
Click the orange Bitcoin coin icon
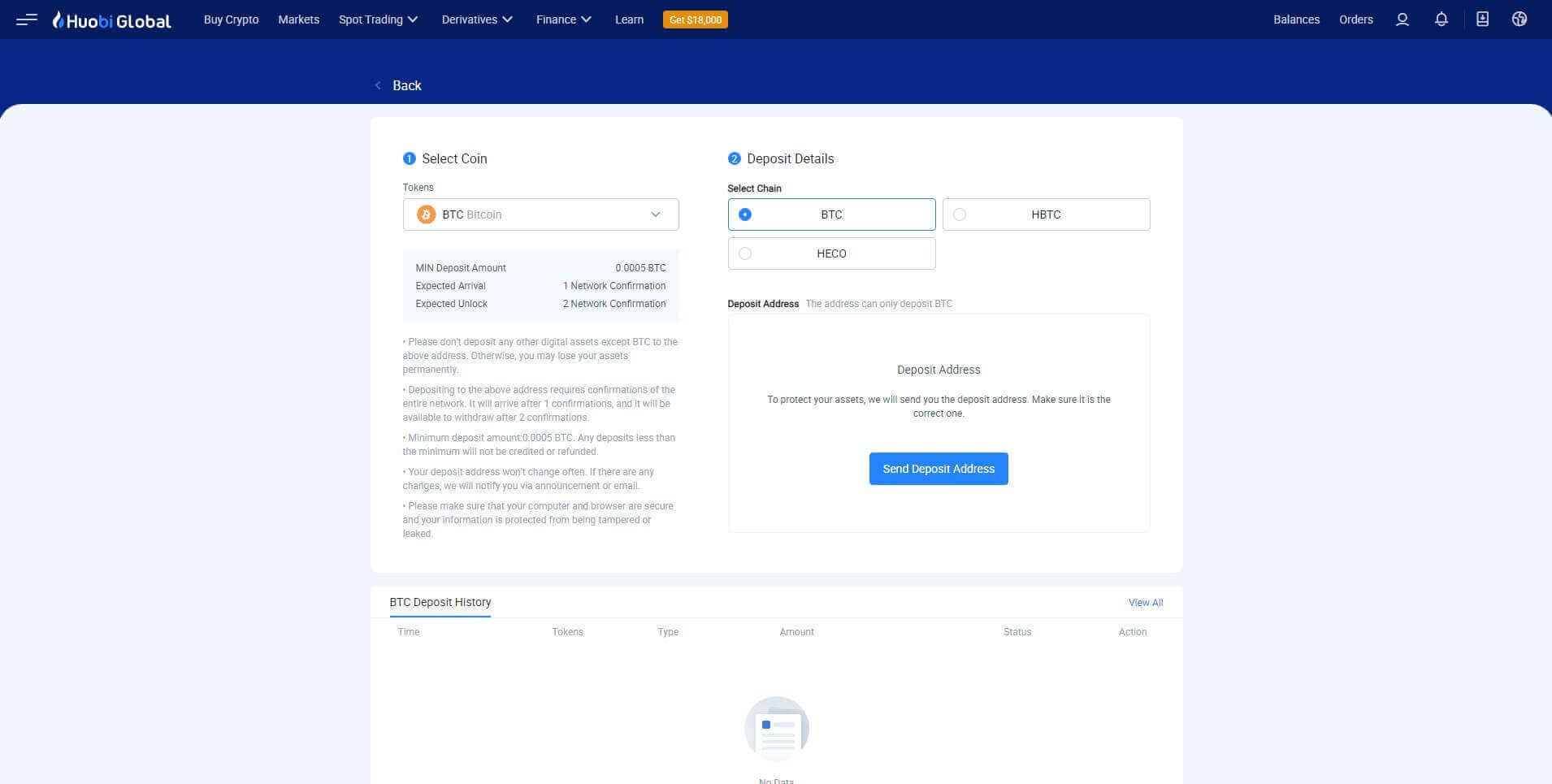426,214
